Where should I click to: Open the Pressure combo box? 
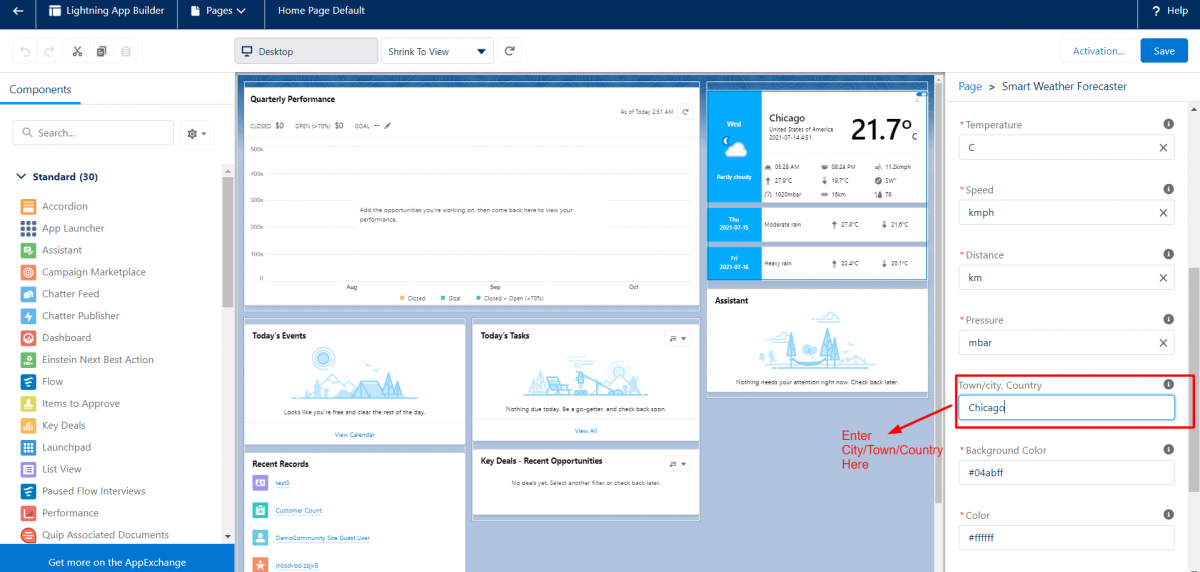coord(1066,343)
